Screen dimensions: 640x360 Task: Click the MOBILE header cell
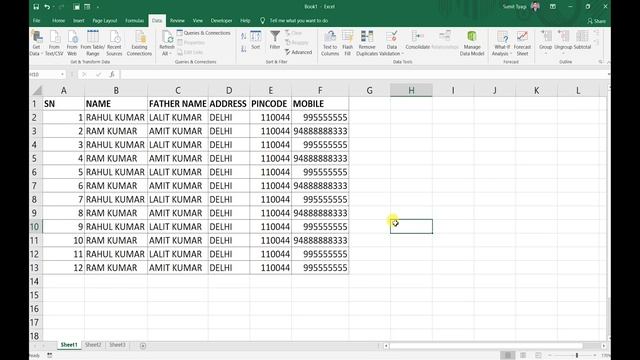tap(320, 104)
